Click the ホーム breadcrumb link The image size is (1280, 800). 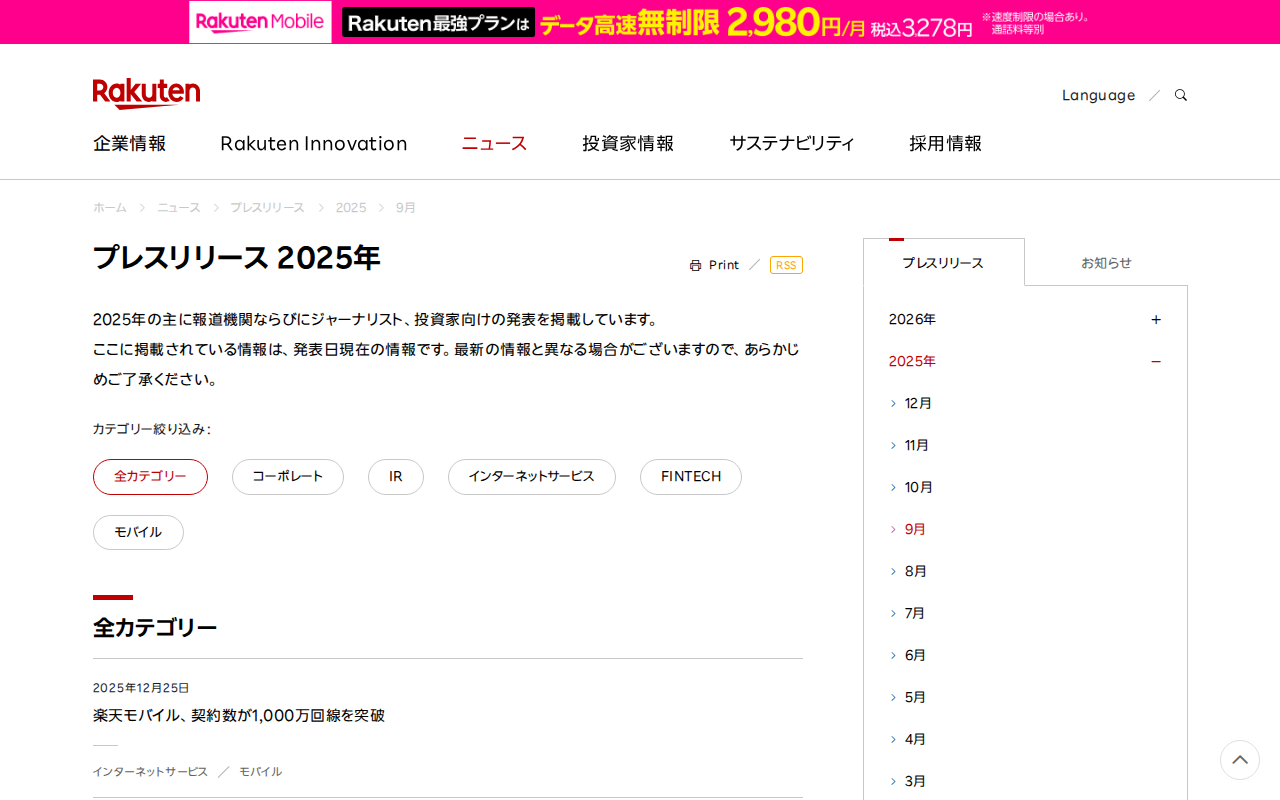tap(108, 207)
